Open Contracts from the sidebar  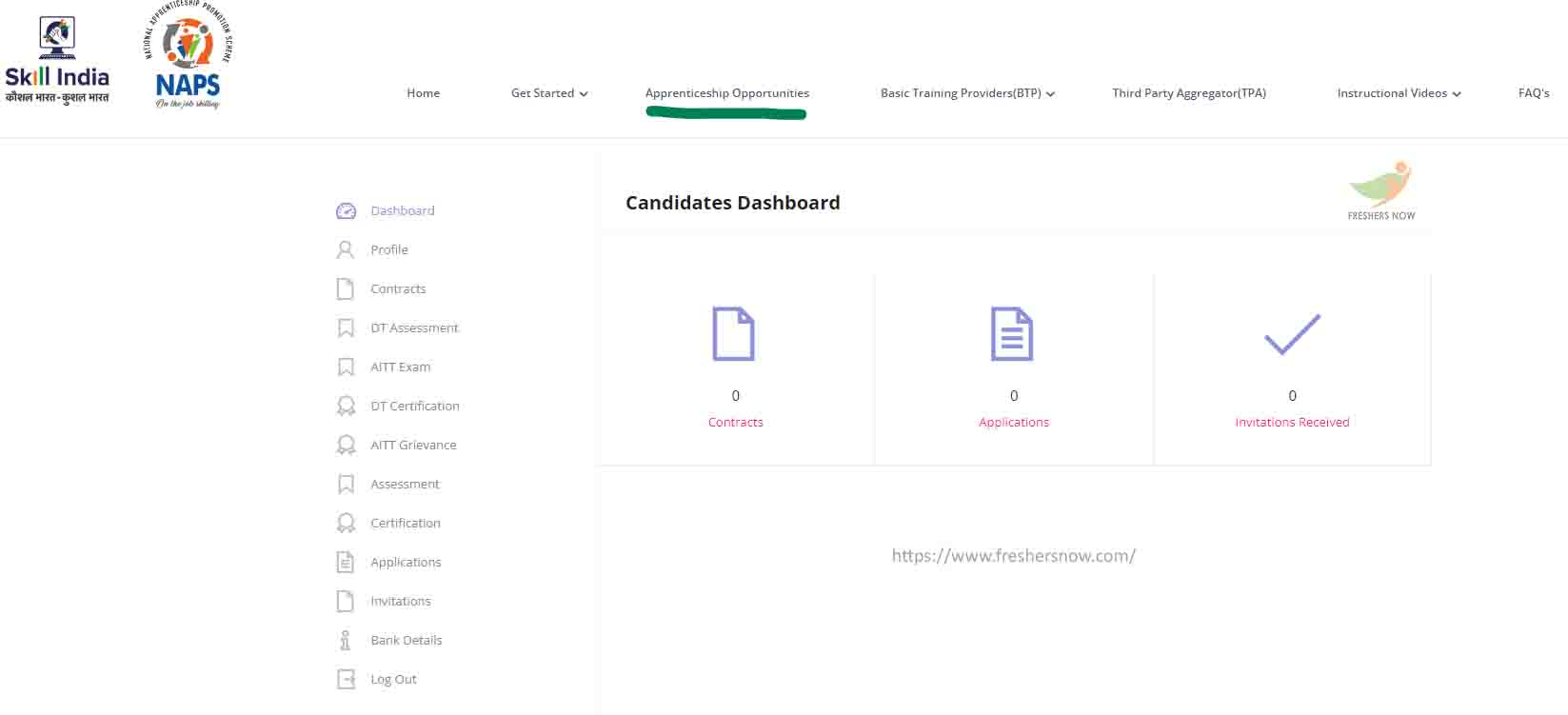click(x=398, y=289)
